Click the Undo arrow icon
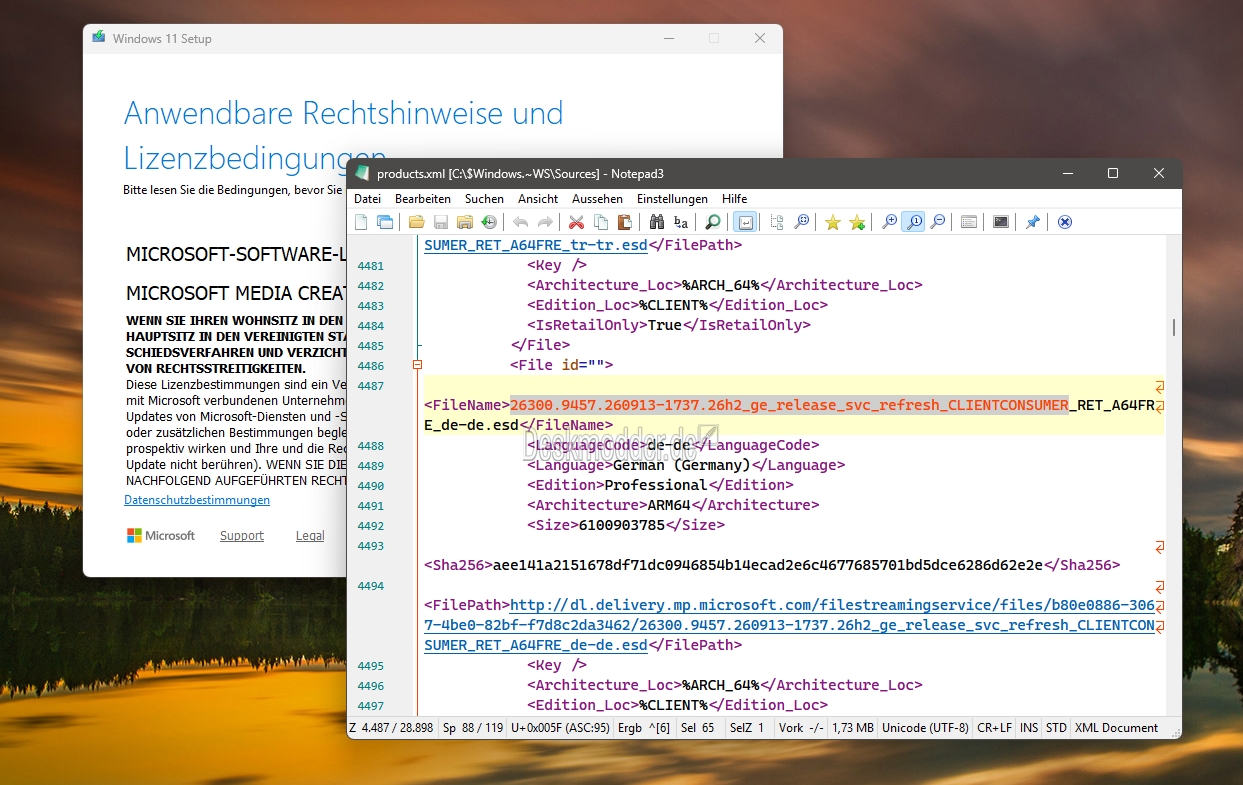 [521, 222]
